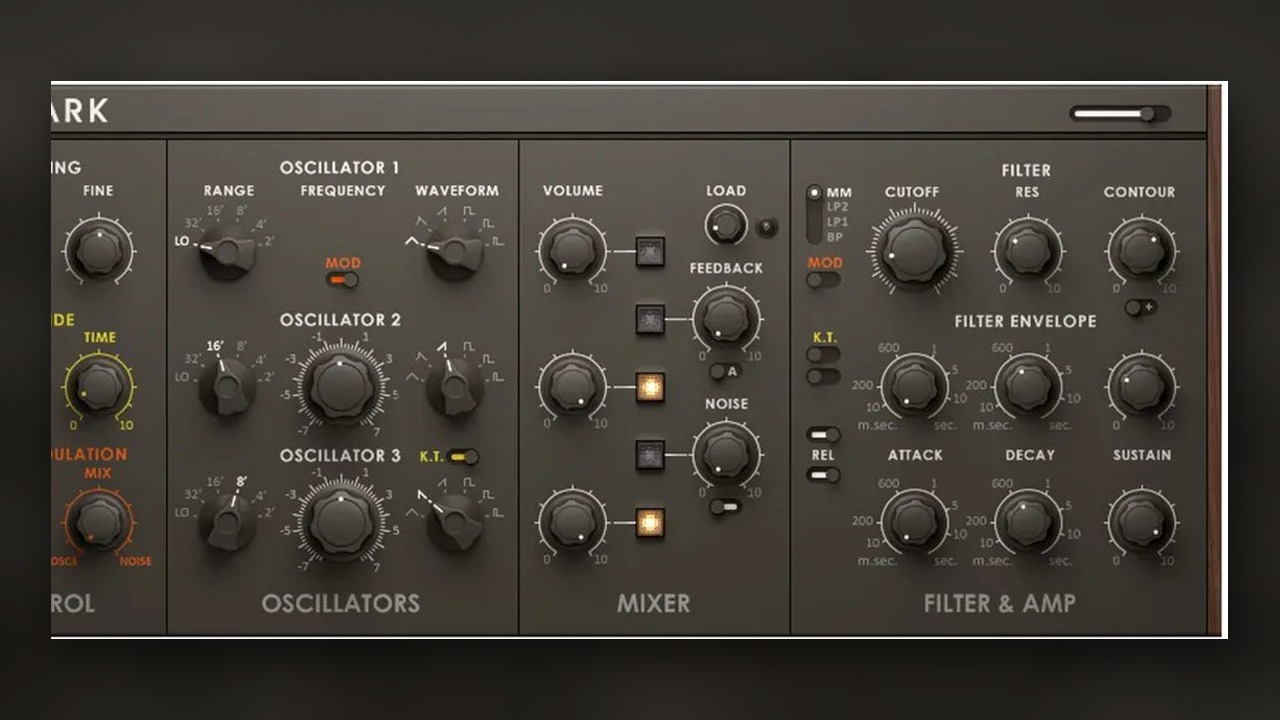
Task: Turn off the lit Oscillator 3 mixer button
Action: pos(650,522)
